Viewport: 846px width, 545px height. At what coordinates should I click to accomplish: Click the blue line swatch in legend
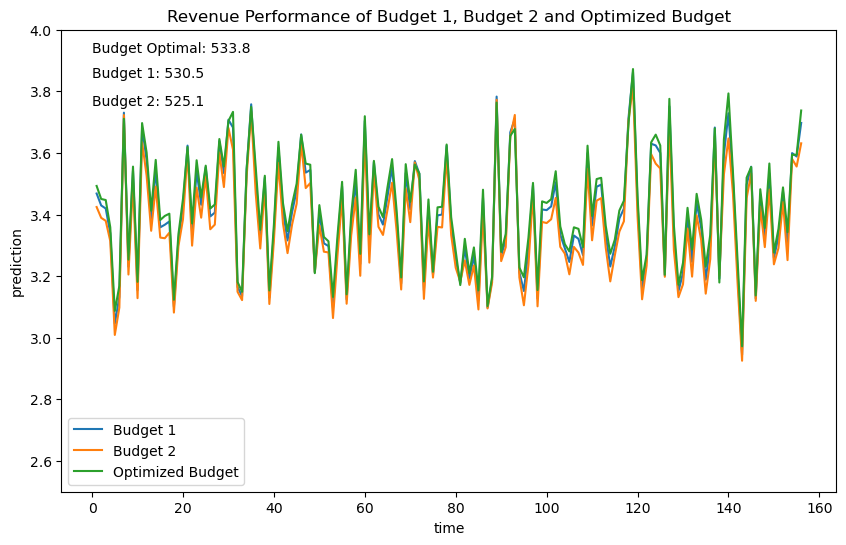click(90, 430)
